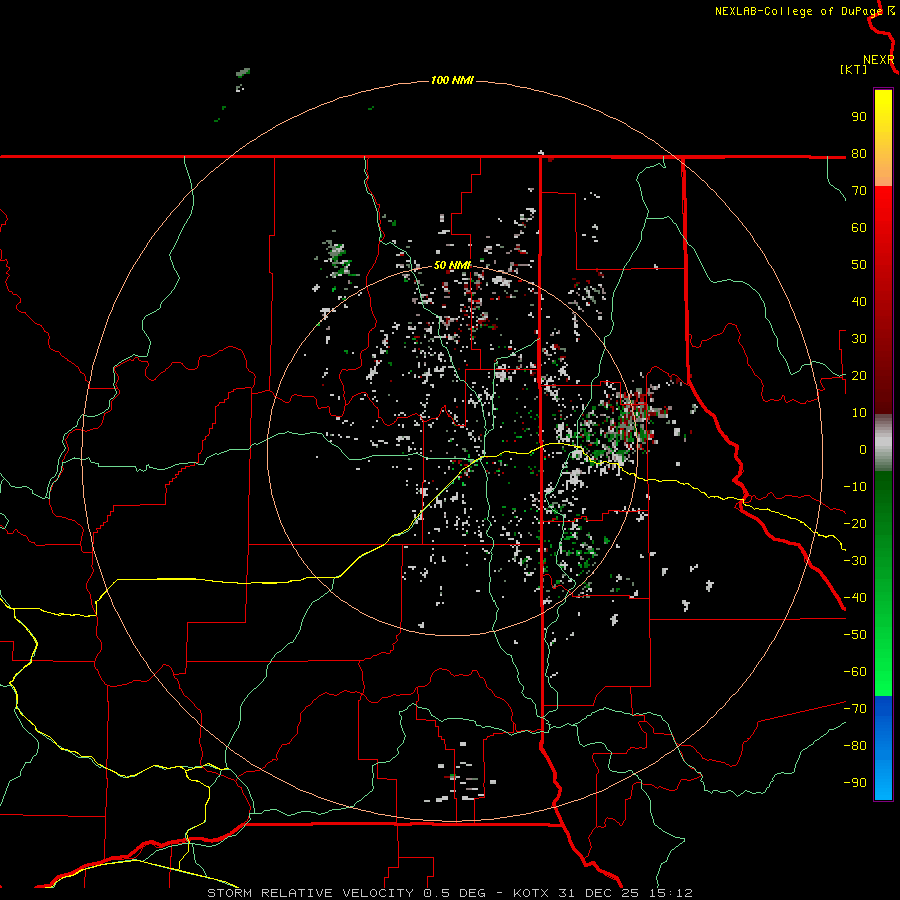Click the KOTX radar station identifier
Image resolution: width=900 pixels, height=900 pixels.
tap(531, 893)
